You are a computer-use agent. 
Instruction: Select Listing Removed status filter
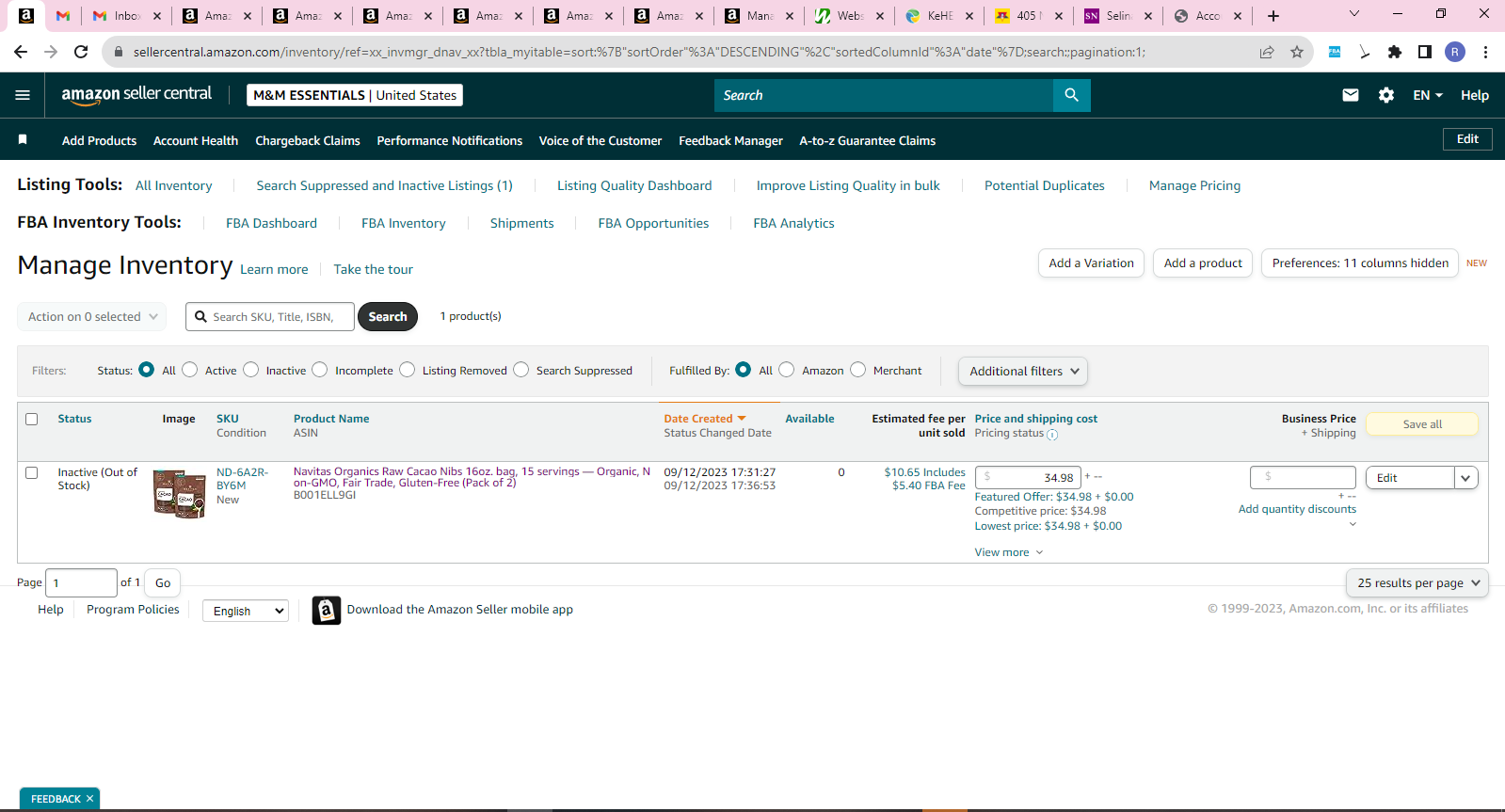tap(408, 370)
